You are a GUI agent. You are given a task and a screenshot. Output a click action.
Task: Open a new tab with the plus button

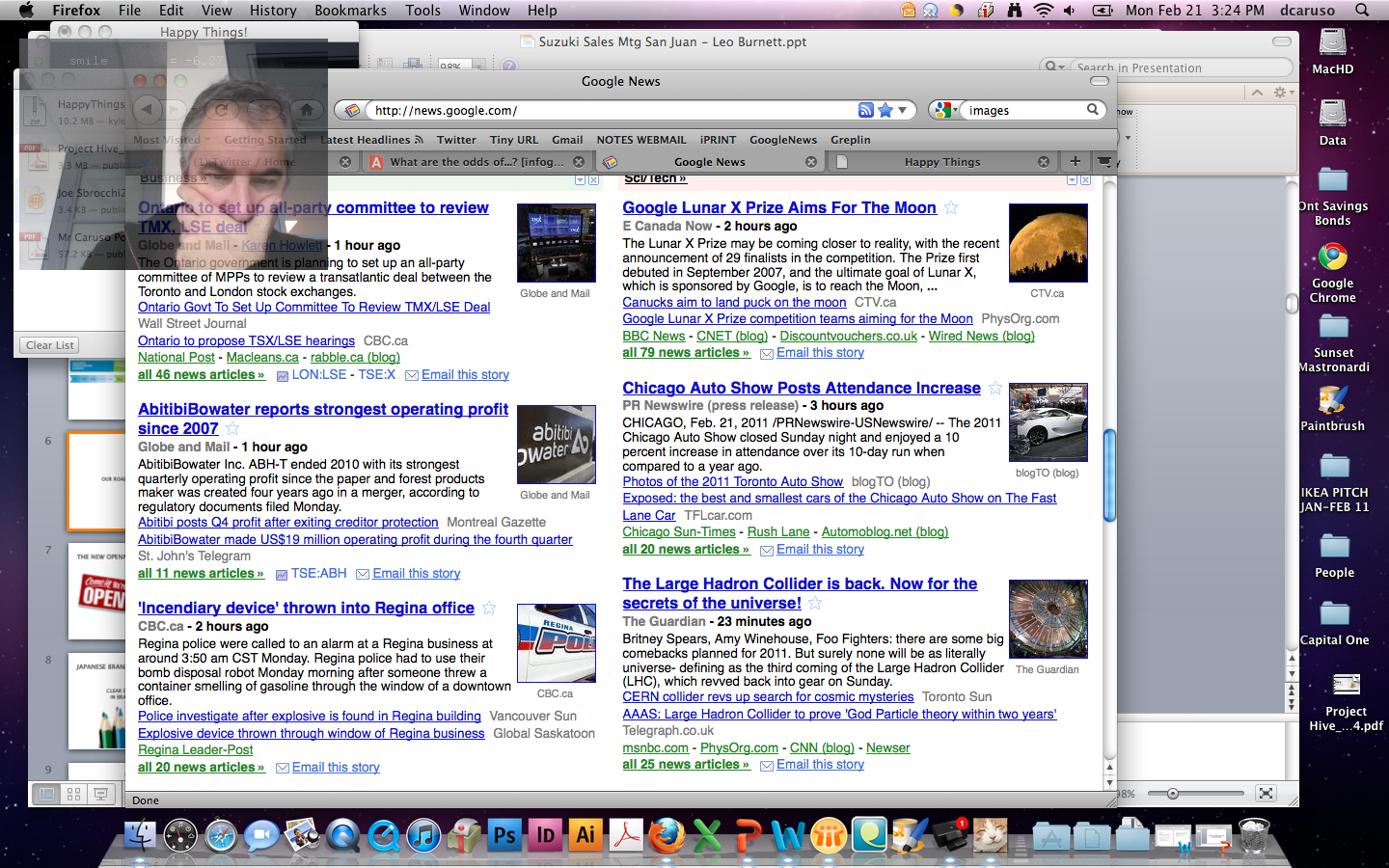pos(1075,161)
